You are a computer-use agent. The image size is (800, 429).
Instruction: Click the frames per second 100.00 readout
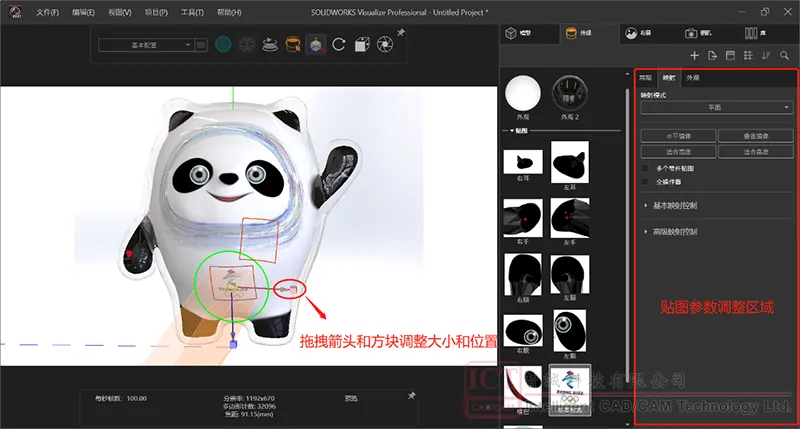point(121,398)
